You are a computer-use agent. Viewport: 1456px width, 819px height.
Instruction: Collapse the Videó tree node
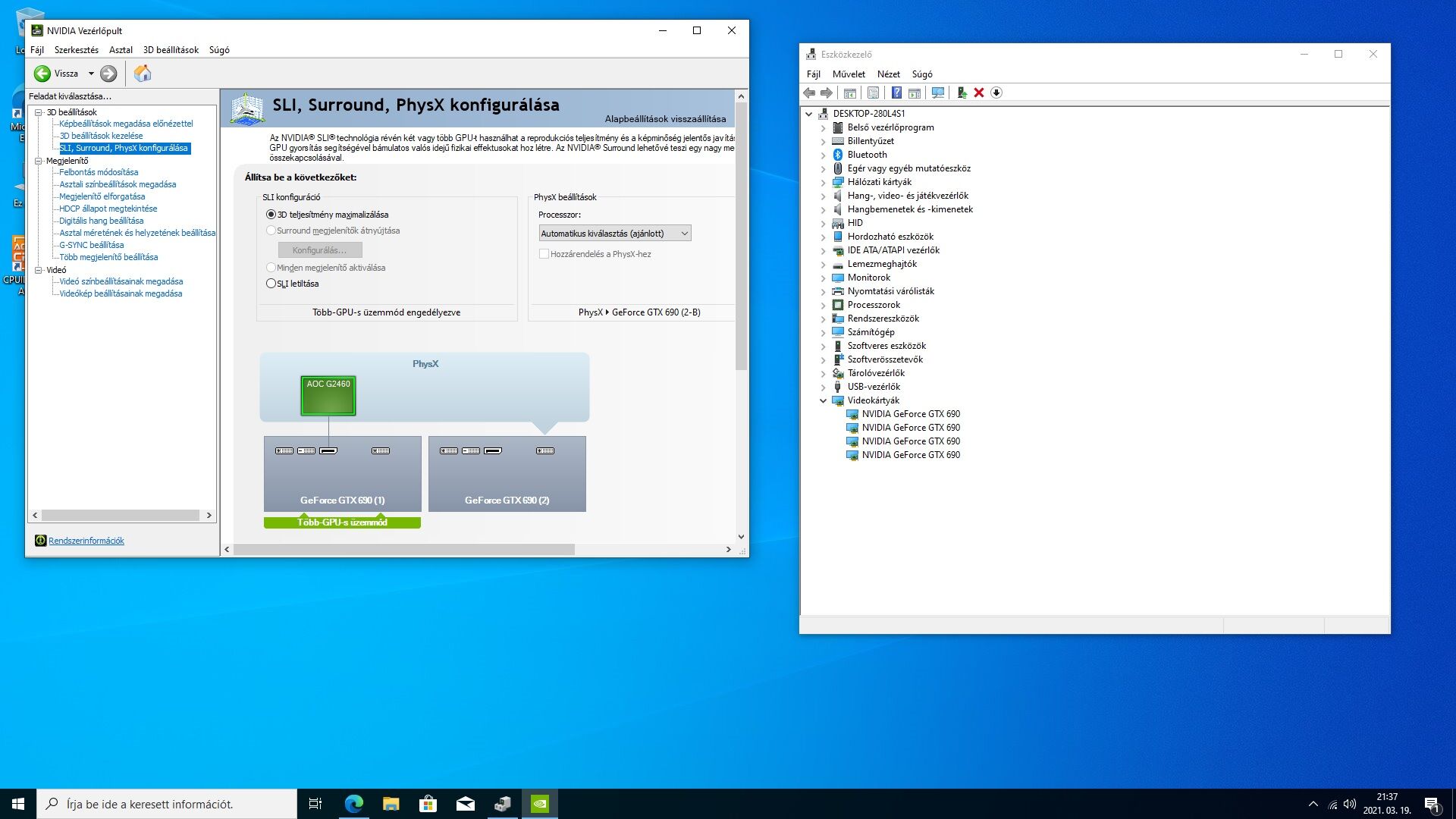pyautogui.click(x=38, y=270)
